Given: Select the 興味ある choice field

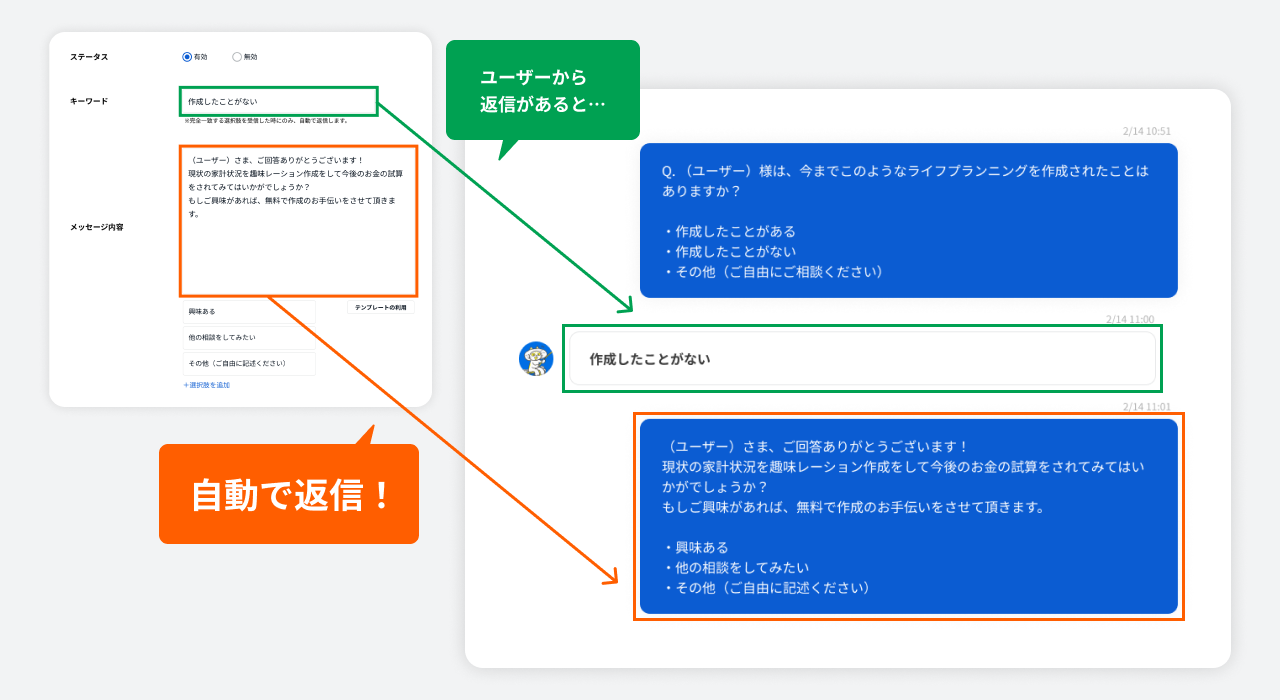Looking at the screenshot, I should pos(247,312).
